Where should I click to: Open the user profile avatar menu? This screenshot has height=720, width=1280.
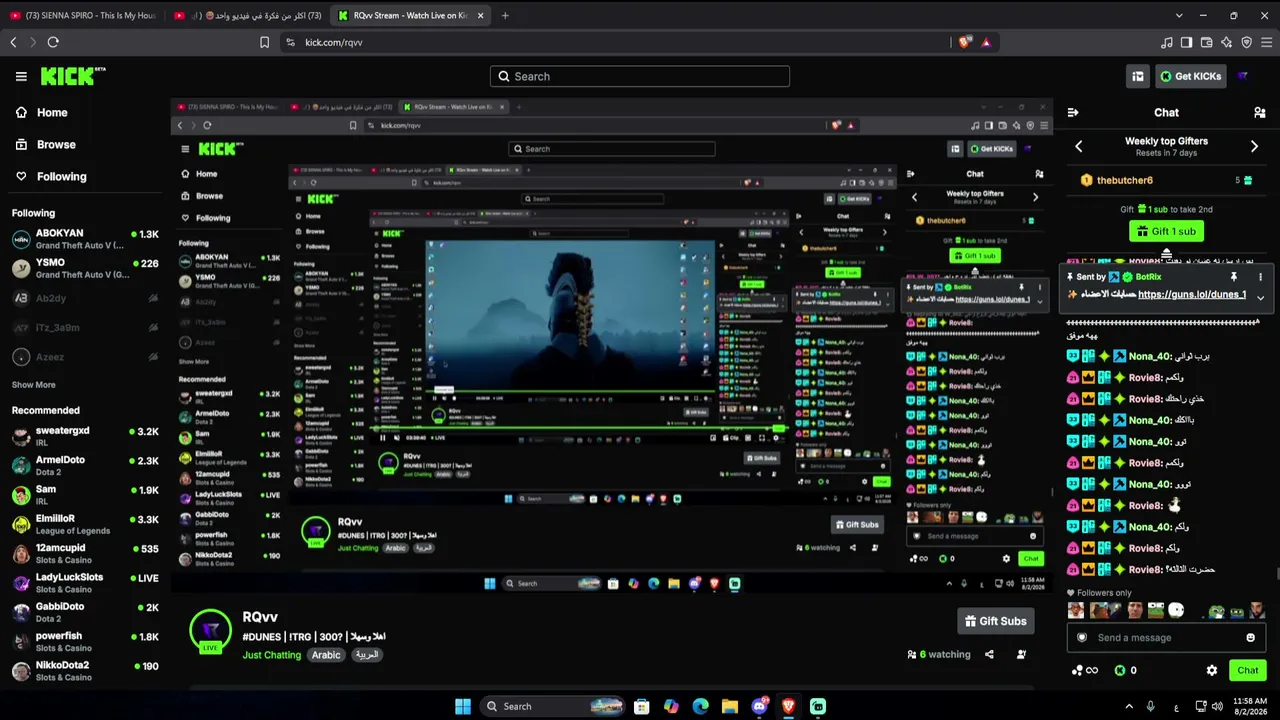1243,76
